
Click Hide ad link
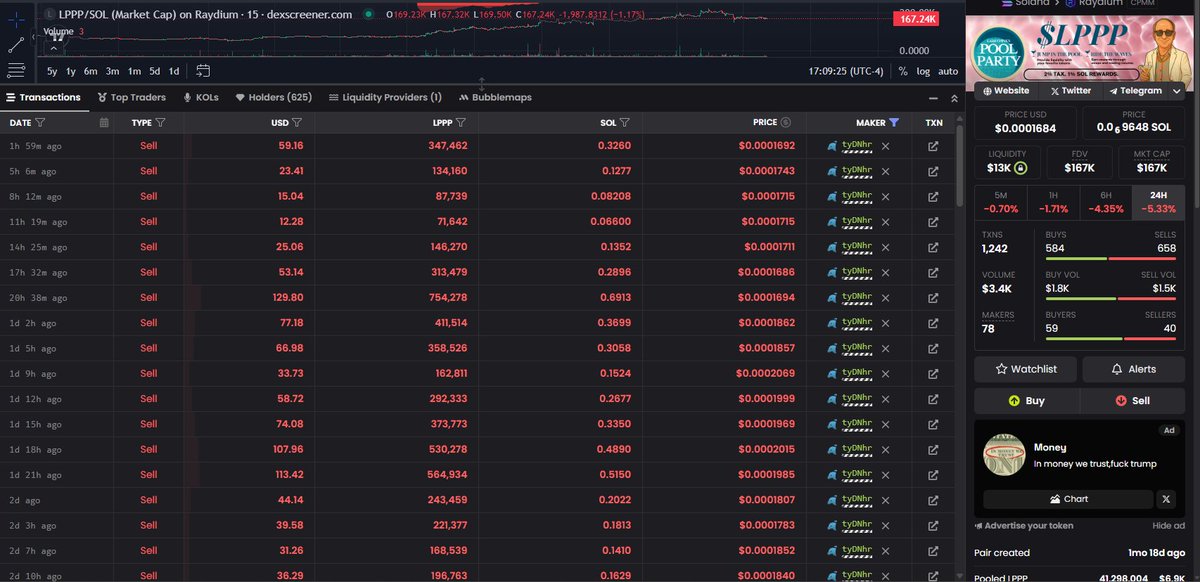coord(1168,526)
